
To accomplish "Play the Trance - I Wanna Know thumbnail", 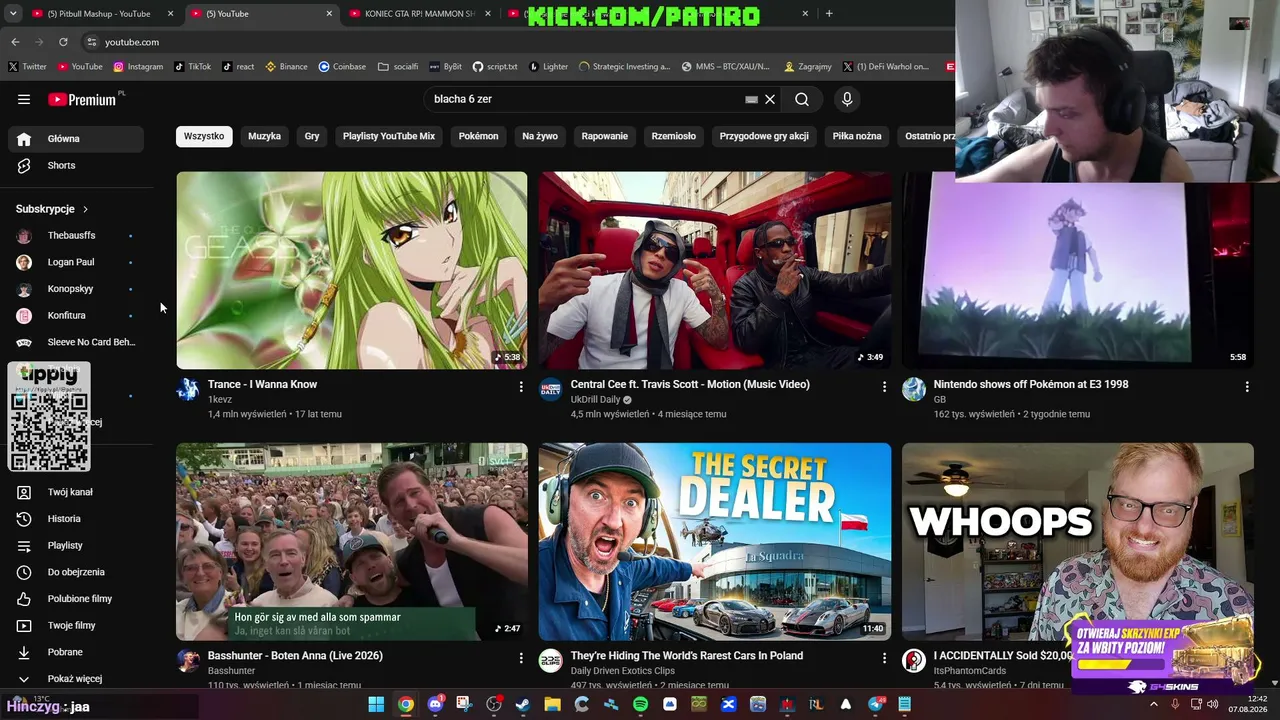I will 352,270.
